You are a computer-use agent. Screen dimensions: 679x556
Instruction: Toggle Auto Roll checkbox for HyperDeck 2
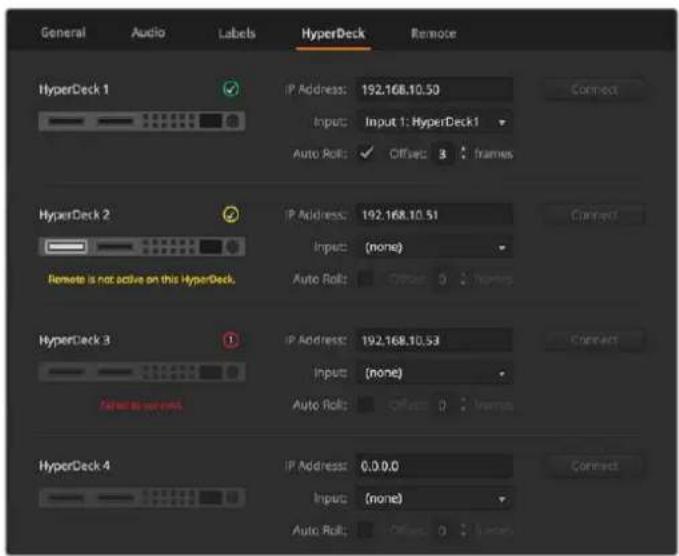click(x=366, y=279)
